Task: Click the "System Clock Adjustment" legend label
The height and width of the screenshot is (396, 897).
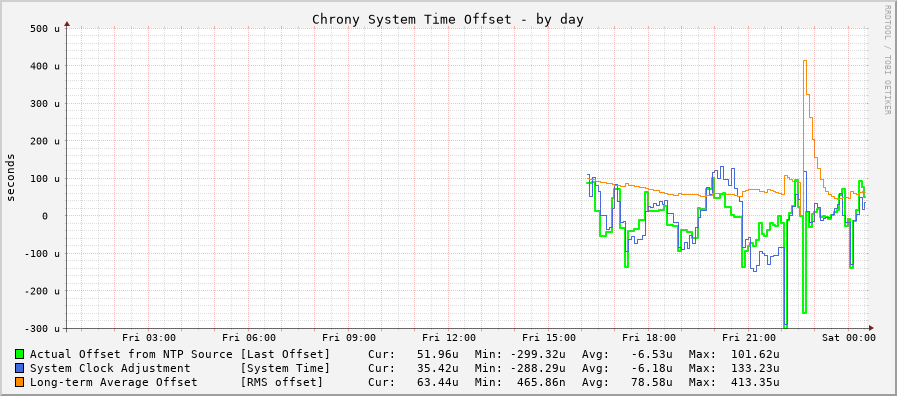Action: [110, 368]
